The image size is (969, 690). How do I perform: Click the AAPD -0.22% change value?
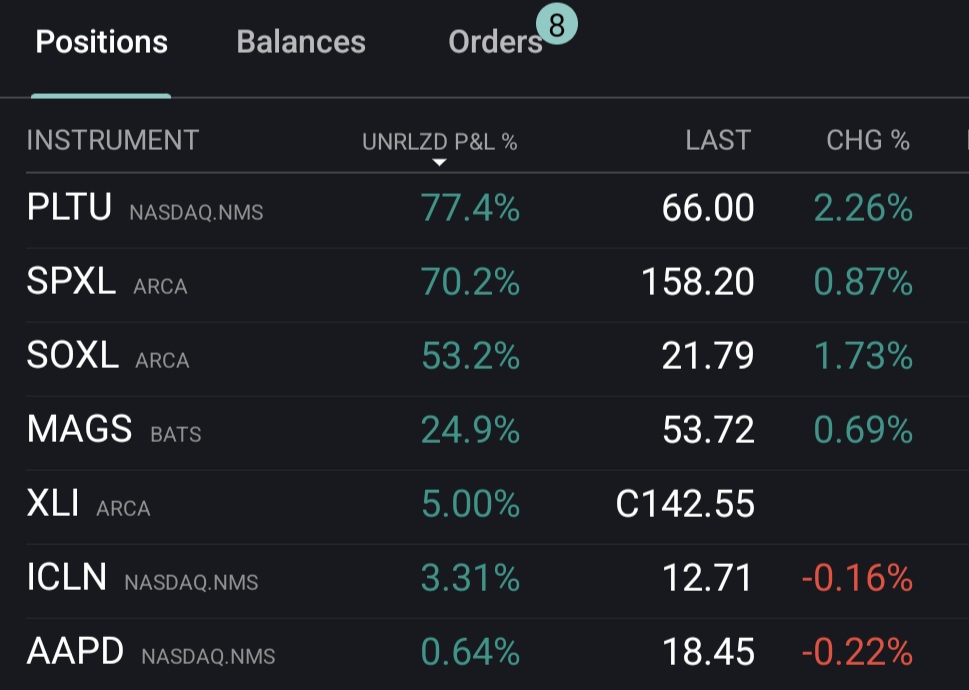[857, 652]
